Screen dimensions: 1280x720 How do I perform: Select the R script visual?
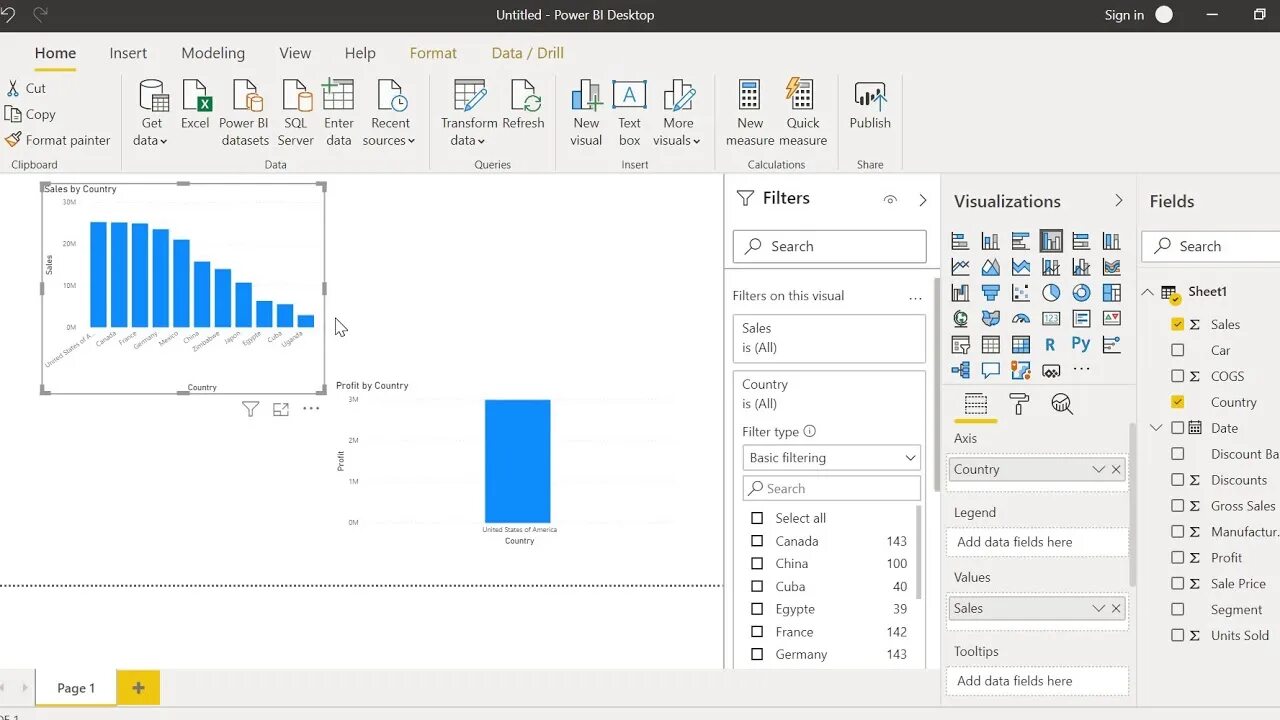point(1050,345)
